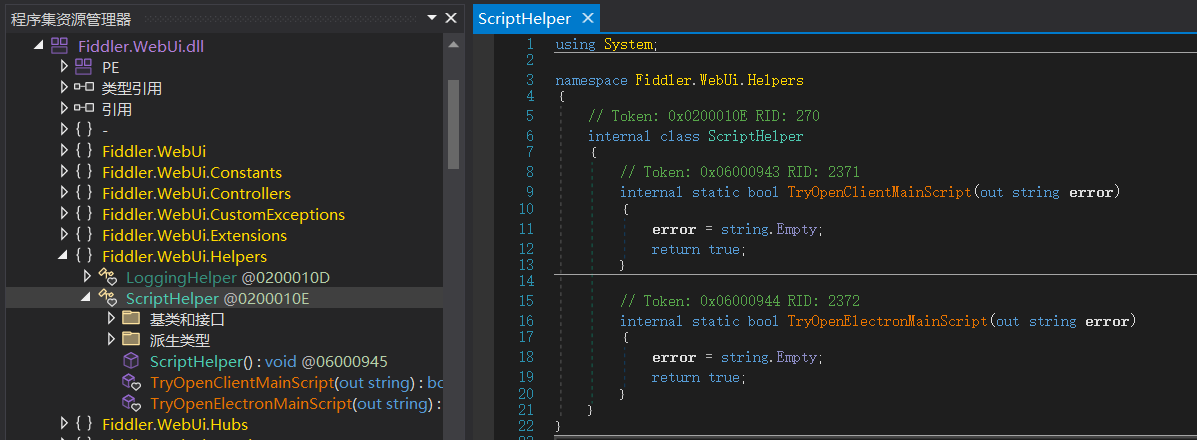This screenshot has height=440, width=1197.
Task: Open the assembly explorer panel dropdown menu
Action: pos(431,18)
